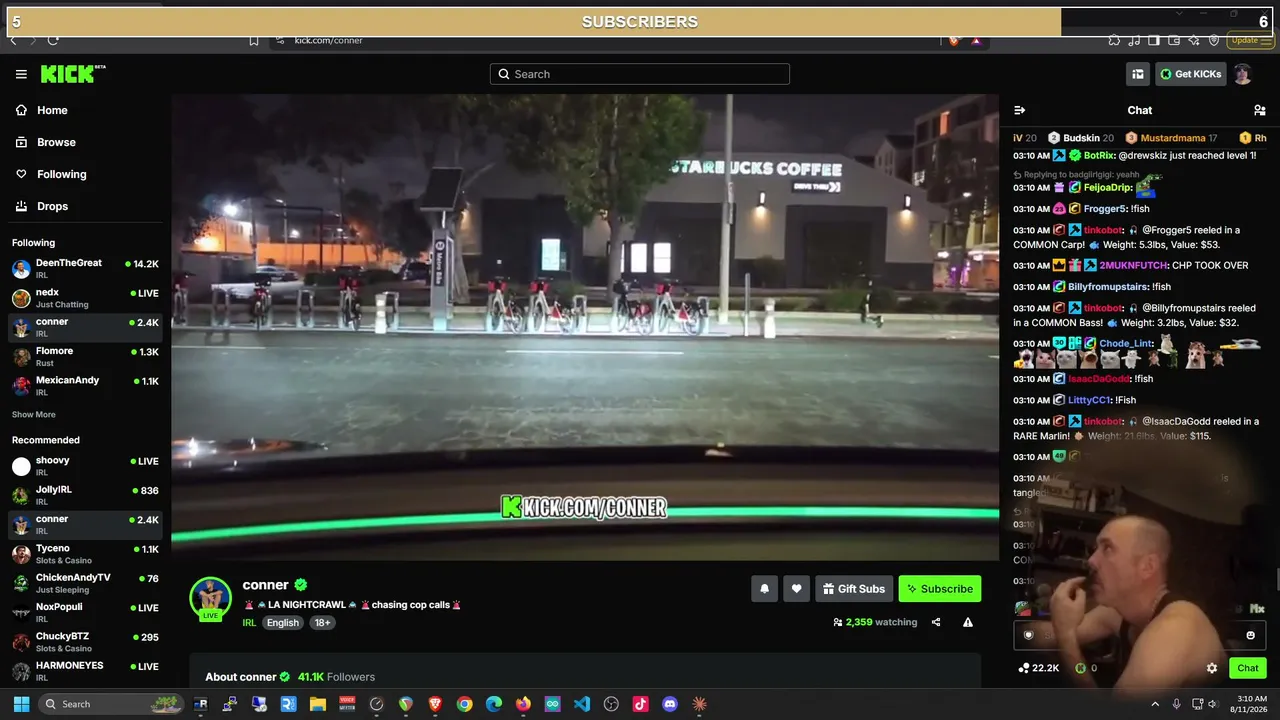Open Google Chrome from the taskbar
This screenshot has width=1280, height=720.
pyautogui.click(x=464, y=704)
